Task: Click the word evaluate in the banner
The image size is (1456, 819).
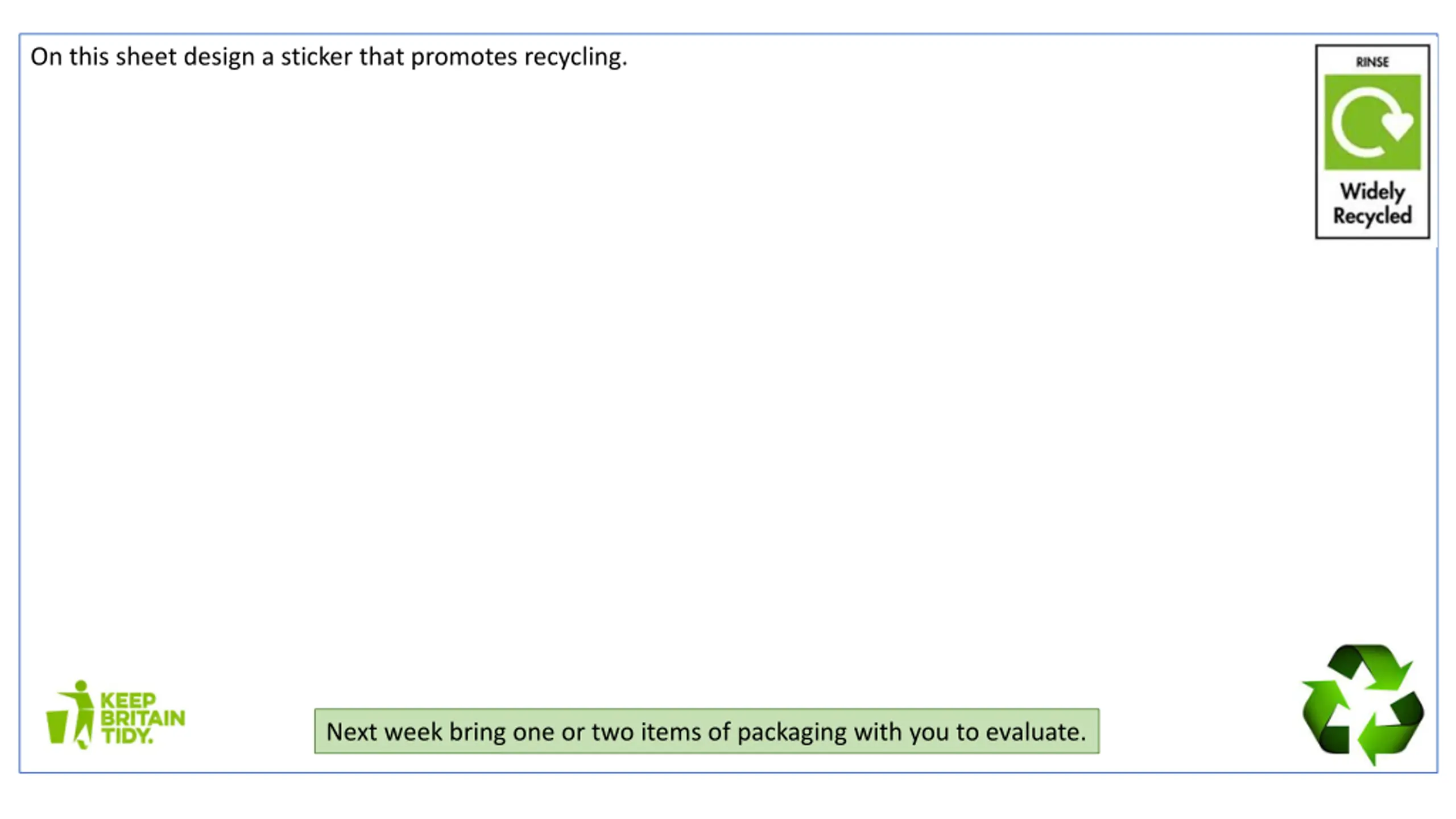Action: [1035, 731]
